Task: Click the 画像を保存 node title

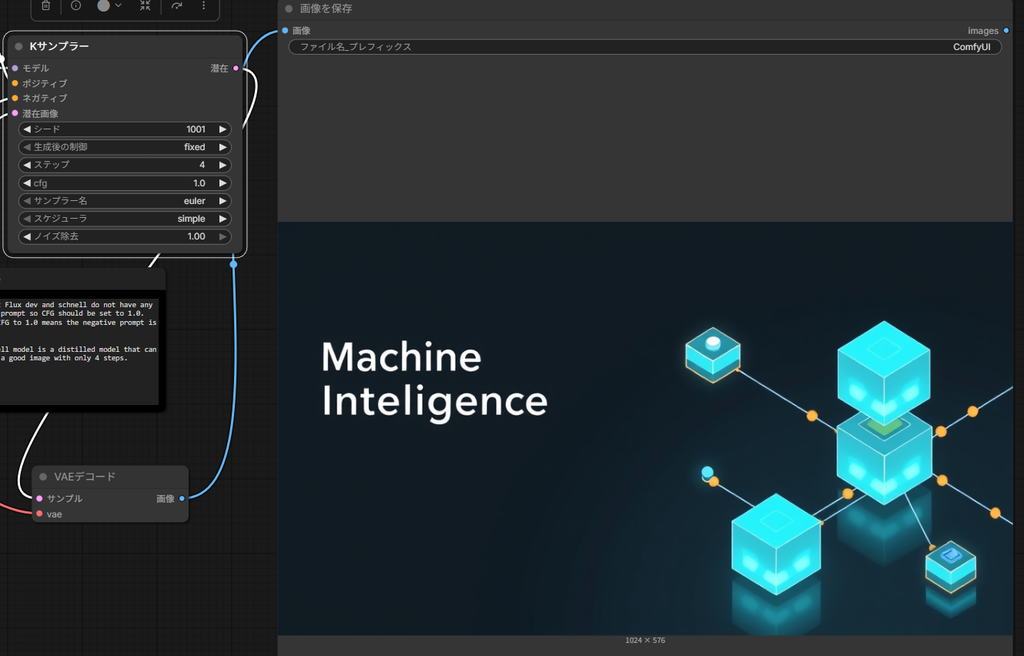Action: pyautogui.click(x=326, y=8)
